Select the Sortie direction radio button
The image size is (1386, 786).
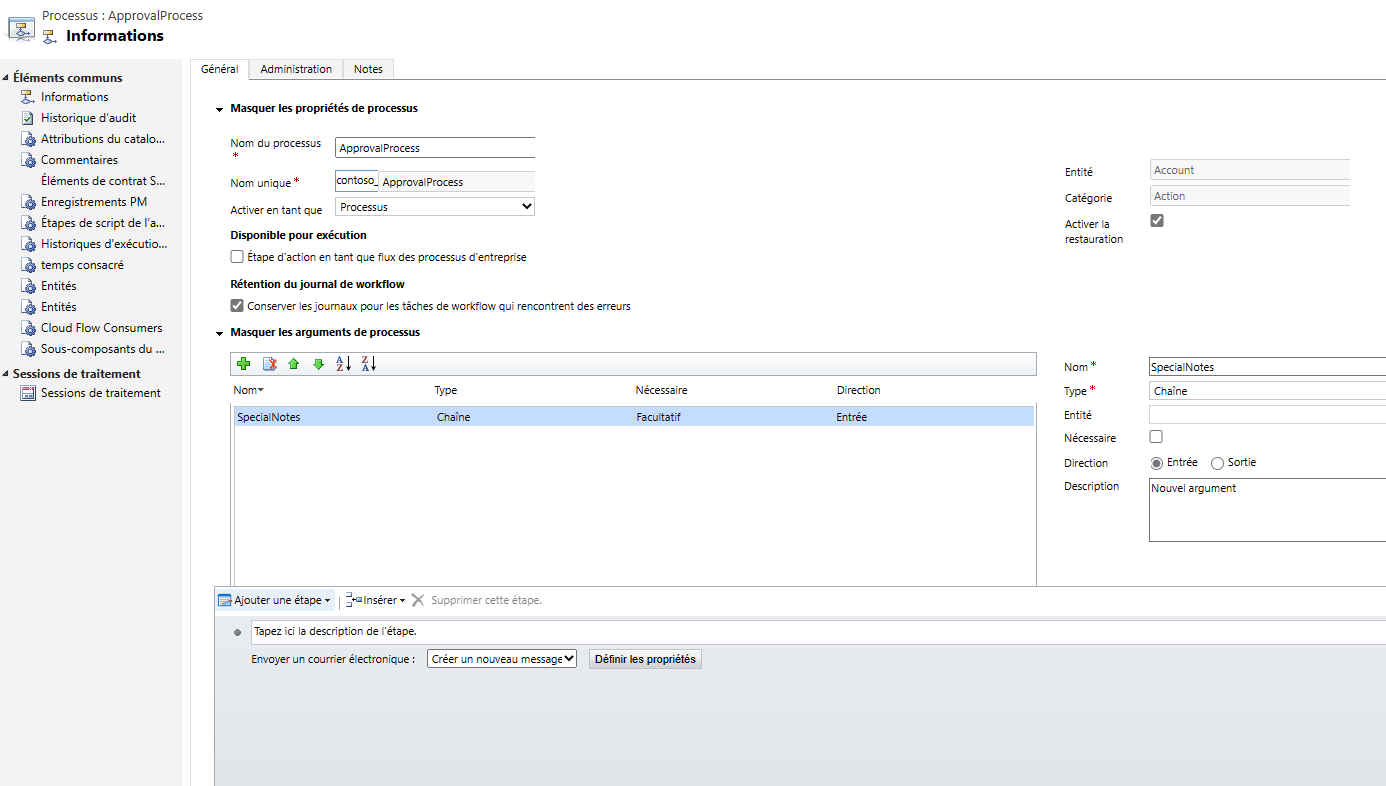point(1217,463)
